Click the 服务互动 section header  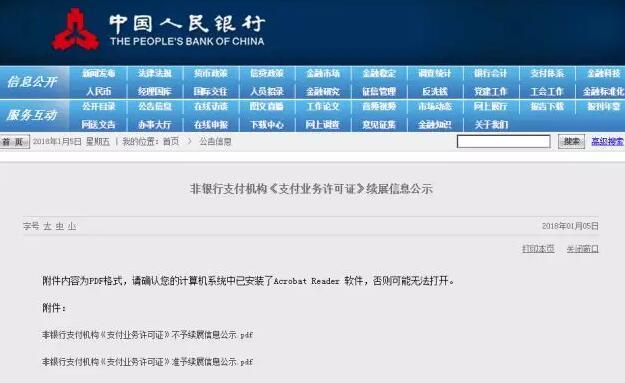point(32,115)
